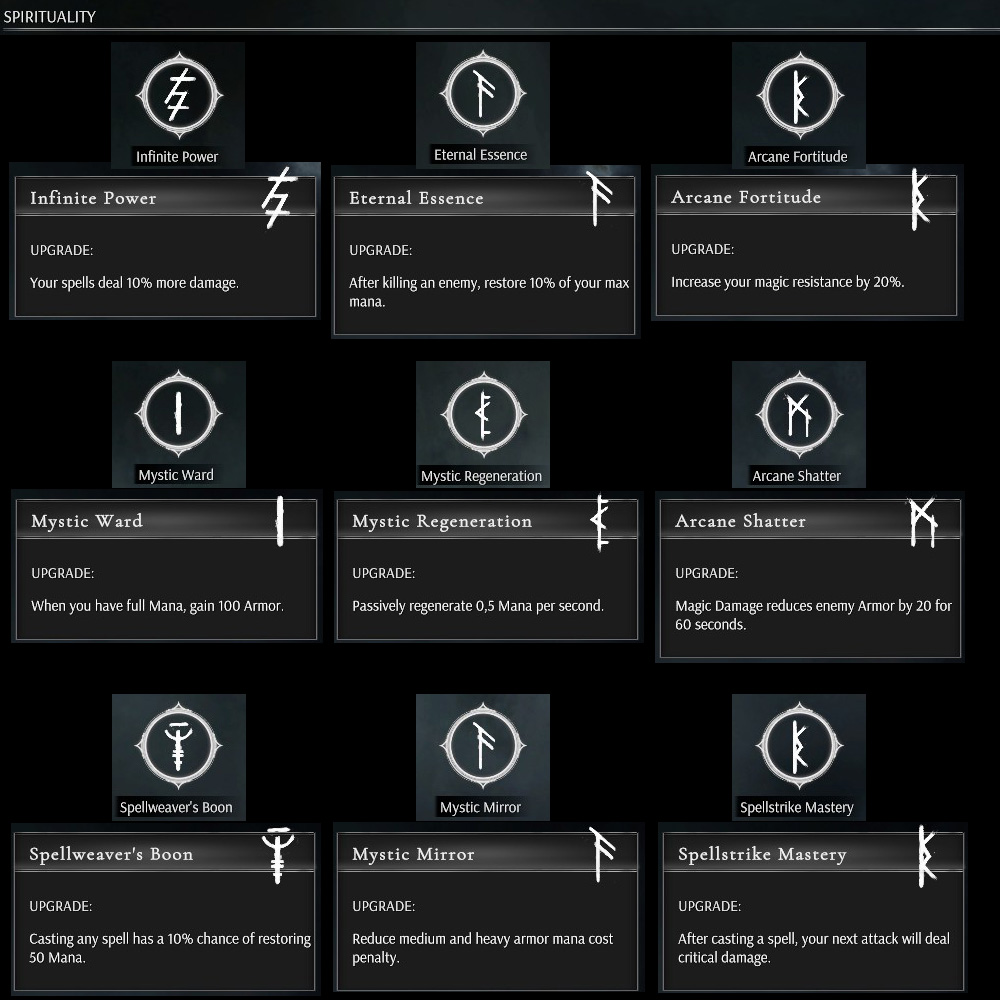Select the Arcane Shatter card header rune

[x=922, y=522]
